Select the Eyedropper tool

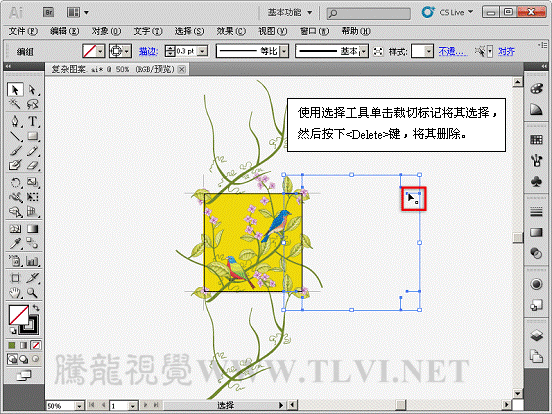click(15, 243)
